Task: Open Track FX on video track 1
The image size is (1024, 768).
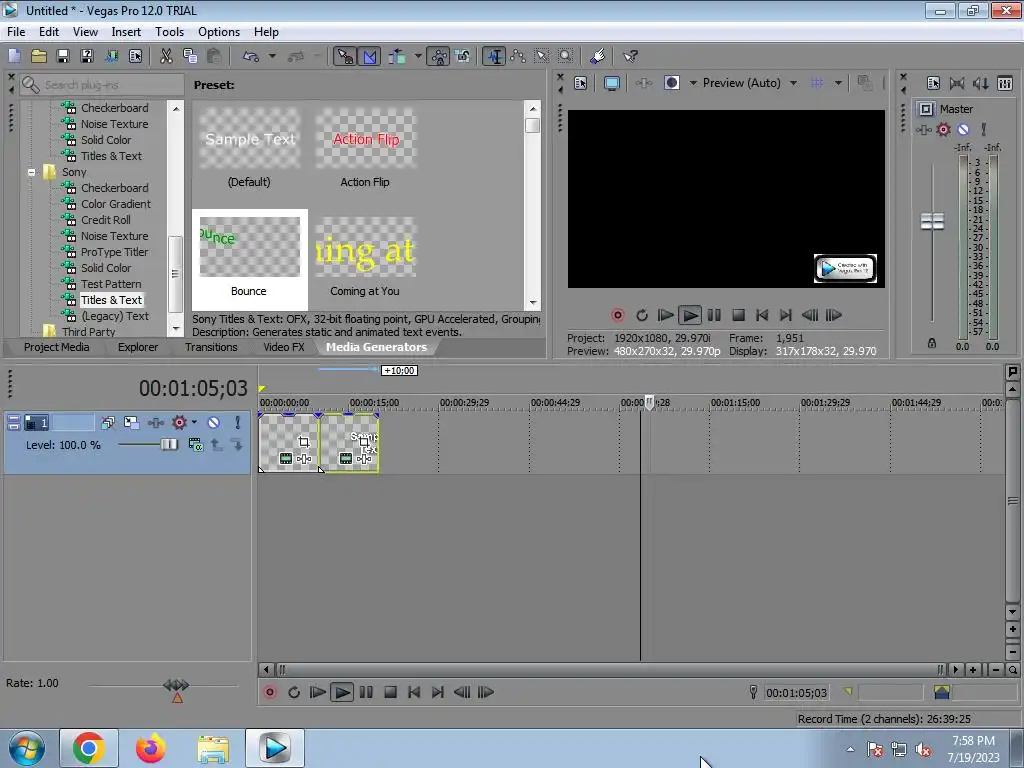Action: (155, 423)
